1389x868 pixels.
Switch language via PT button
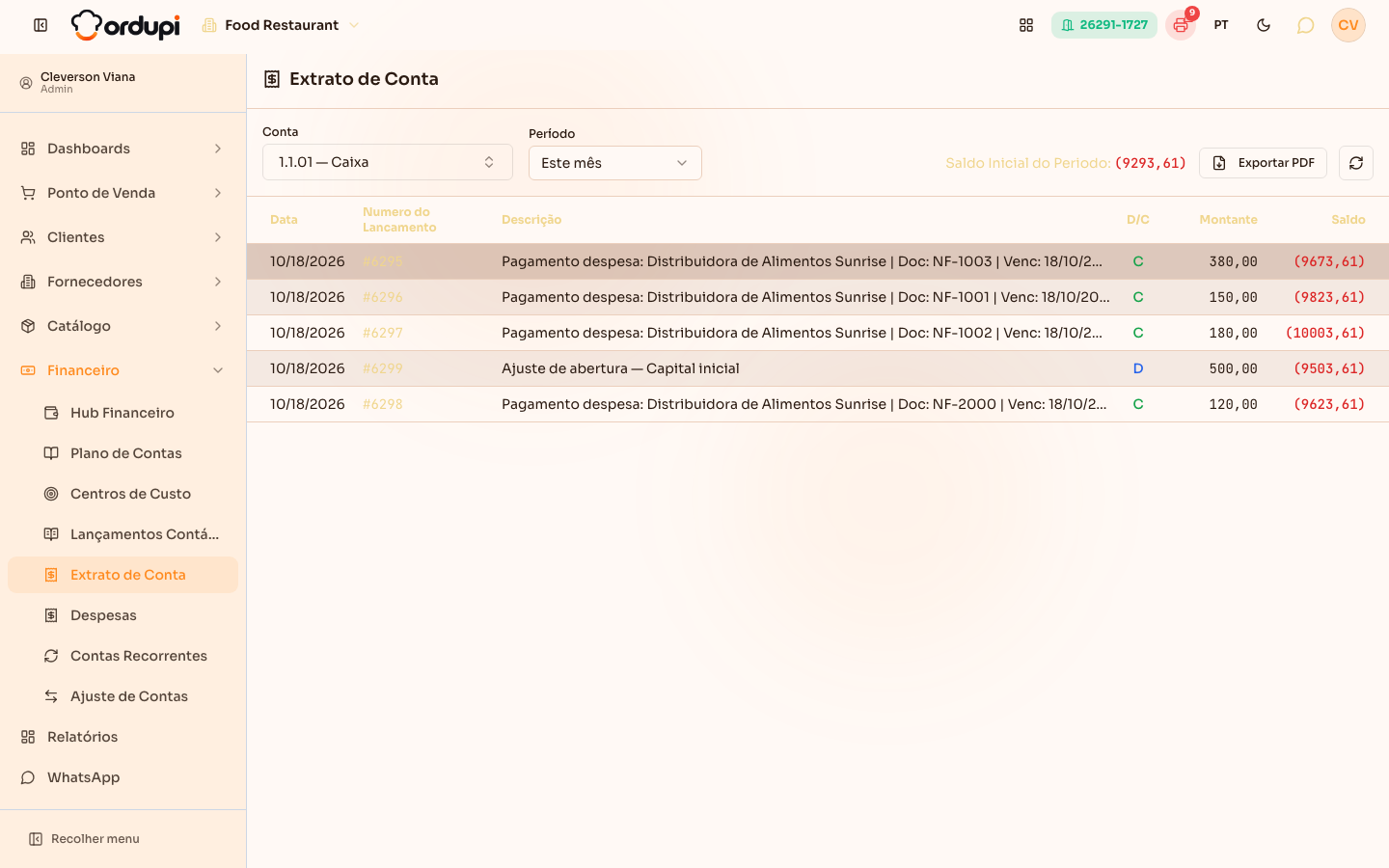point(1221,25)
